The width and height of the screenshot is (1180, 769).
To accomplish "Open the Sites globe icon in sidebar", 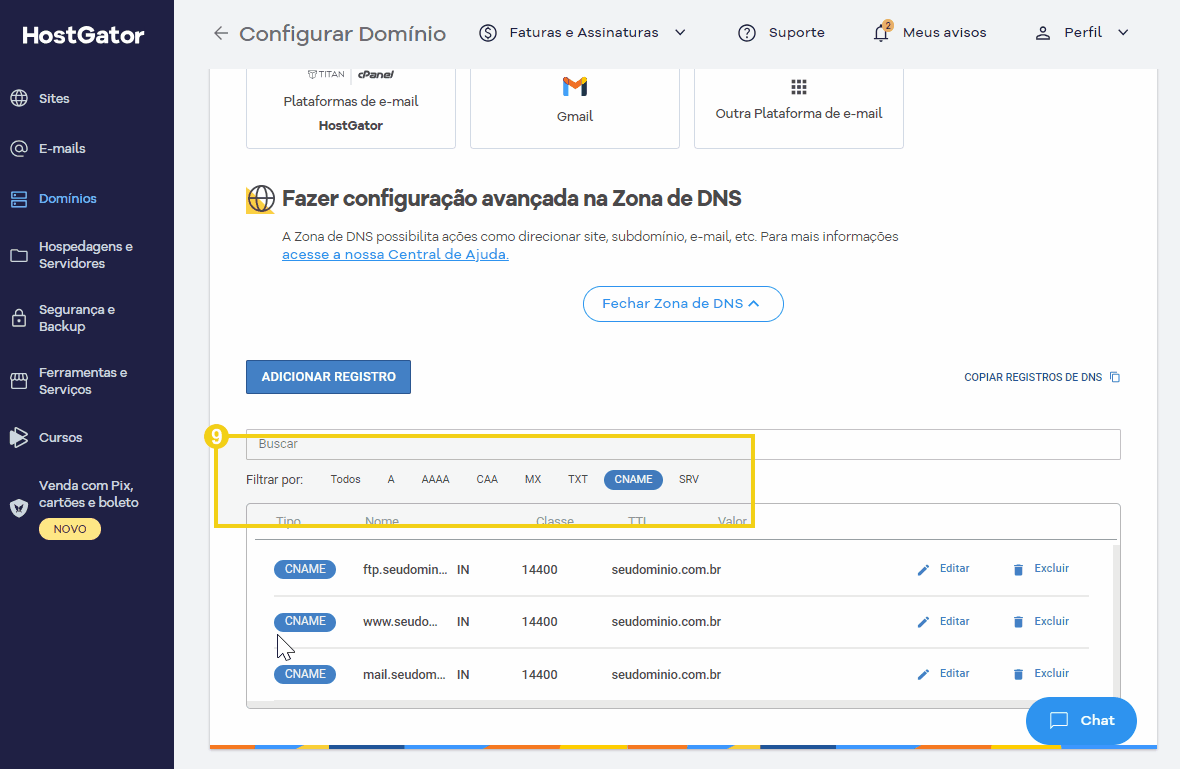I will click(19, 99).
